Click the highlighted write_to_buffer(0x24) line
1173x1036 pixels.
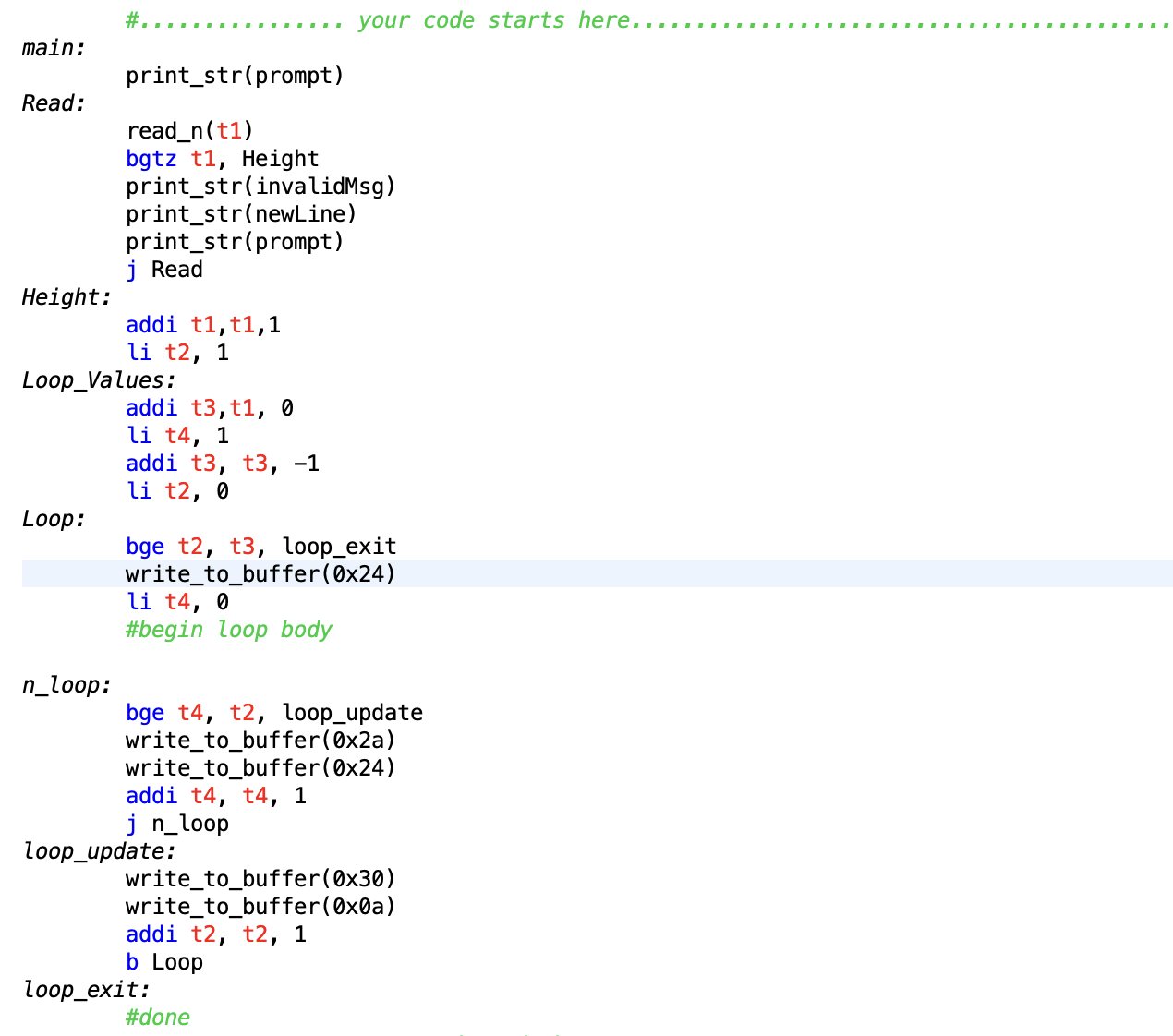(260, 573)
